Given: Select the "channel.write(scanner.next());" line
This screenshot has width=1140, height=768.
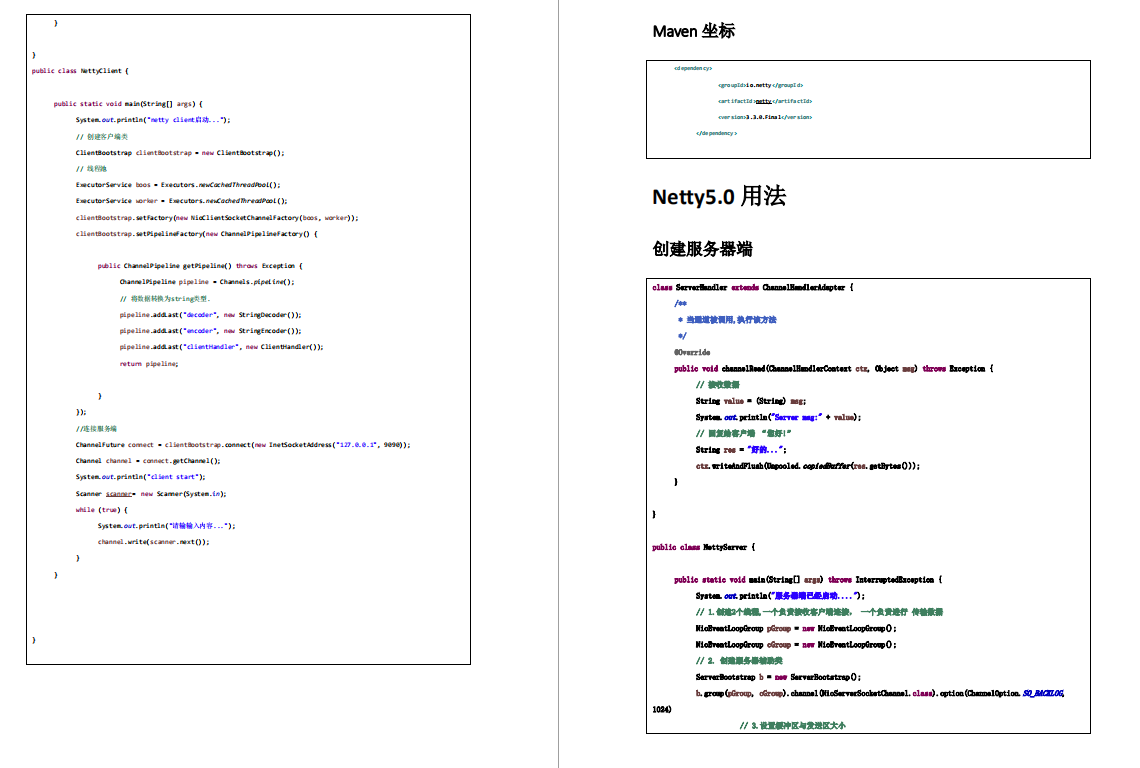Looking at the screenshot, I should [x=153, y=542].
